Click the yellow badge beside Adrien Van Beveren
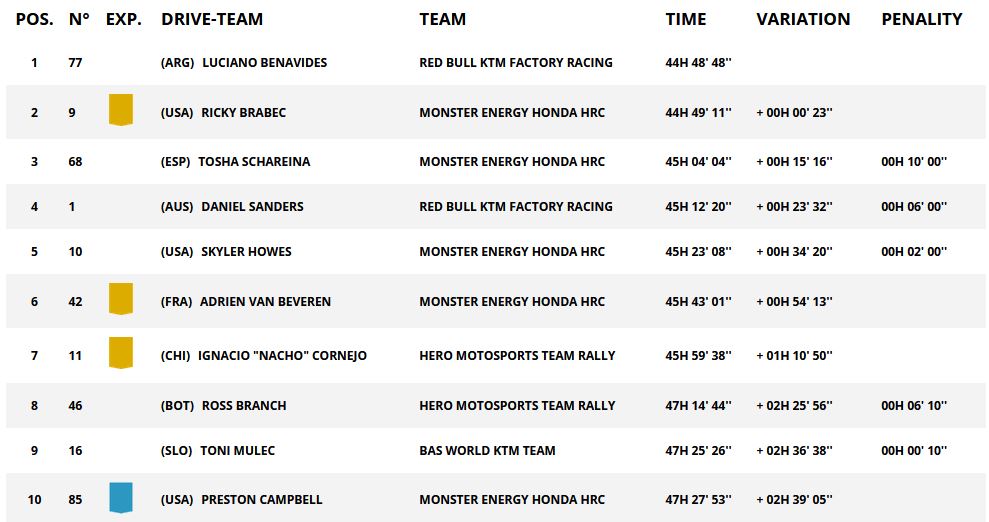This screenshot has width=989, height=522. pyautogui.click(x=120, y=299)
